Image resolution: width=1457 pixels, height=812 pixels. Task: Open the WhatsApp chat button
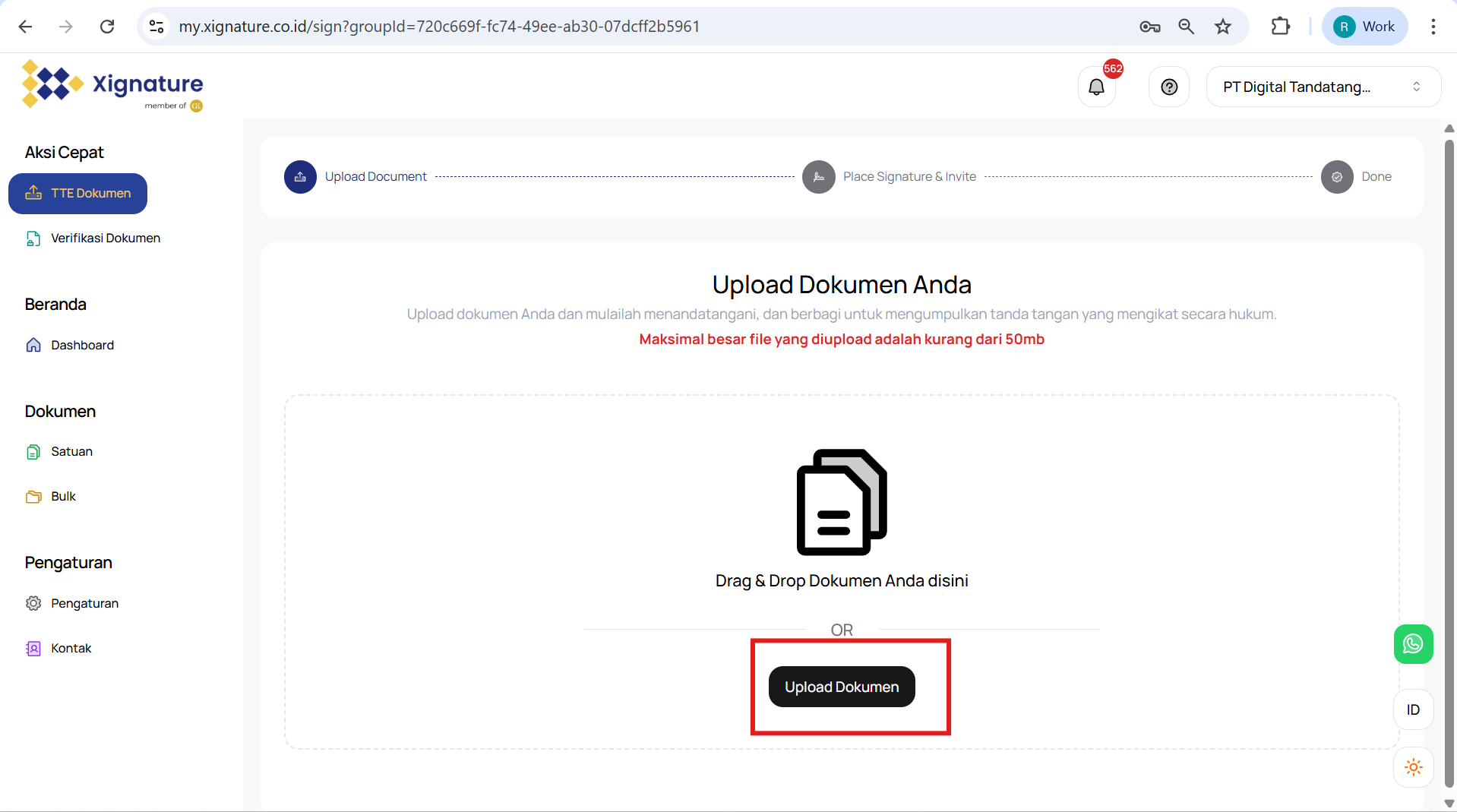coord(1413,644)
